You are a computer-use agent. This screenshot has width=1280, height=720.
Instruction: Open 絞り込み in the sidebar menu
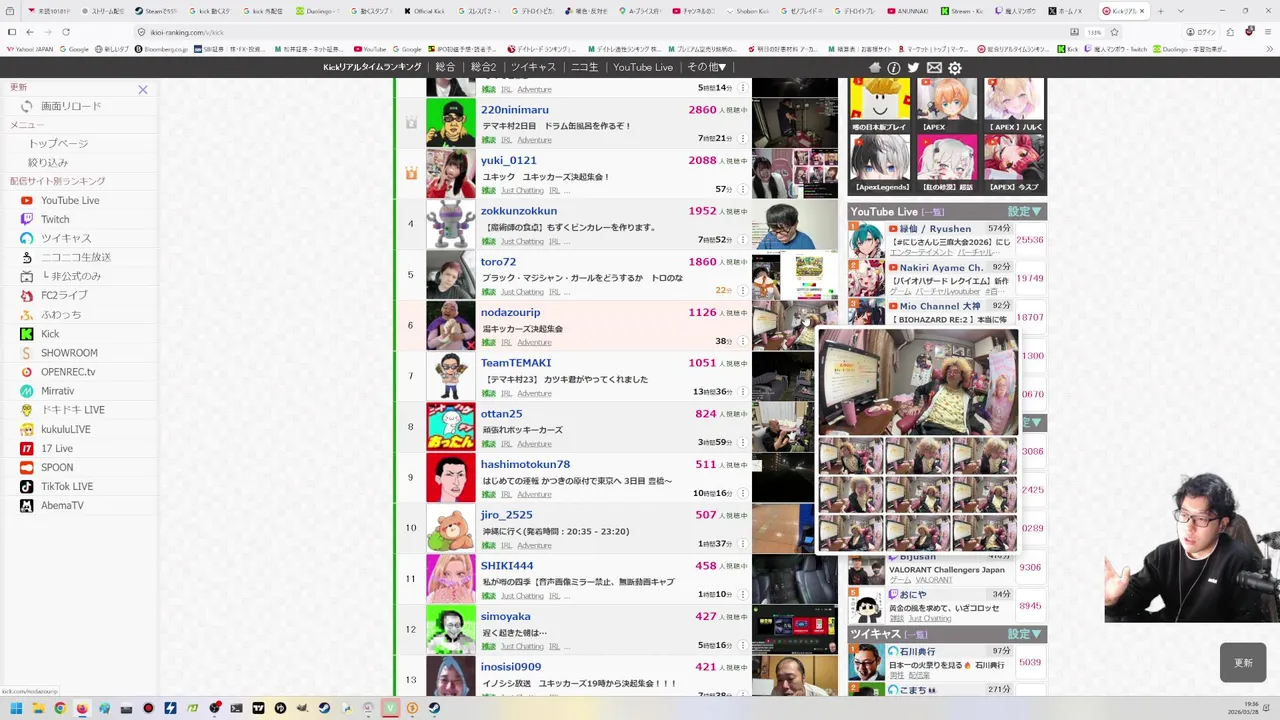click(x=48, y=162)
